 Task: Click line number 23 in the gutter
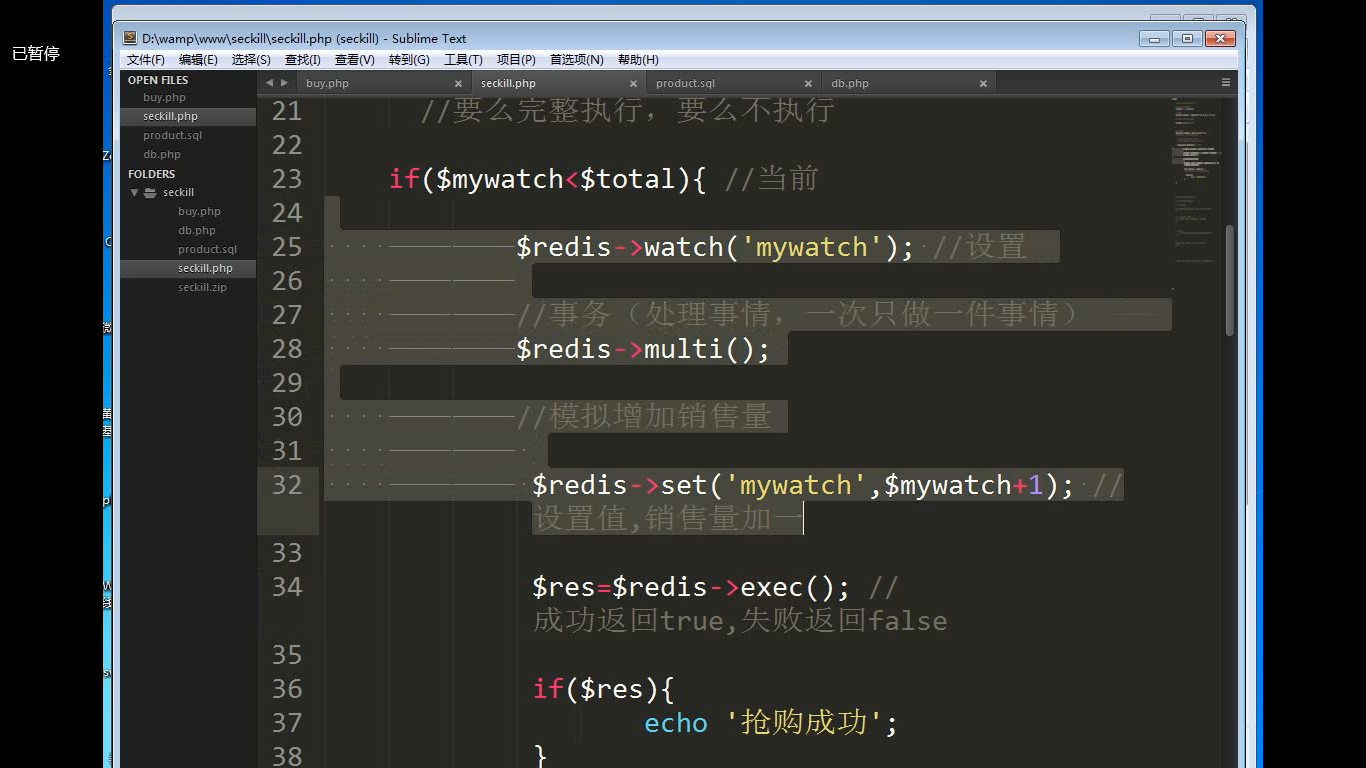pyautogui.click(x=287, y=179)
